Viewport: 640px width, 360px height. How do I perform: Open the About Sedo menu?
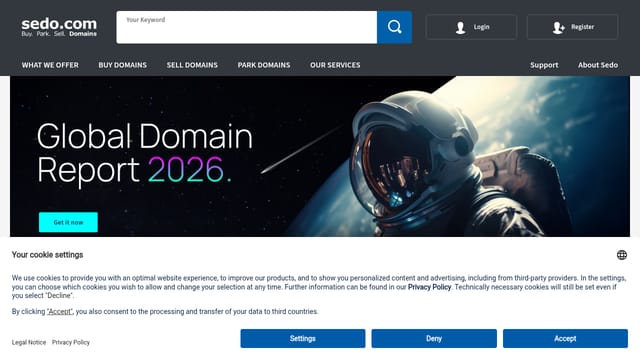pos(598,65)
